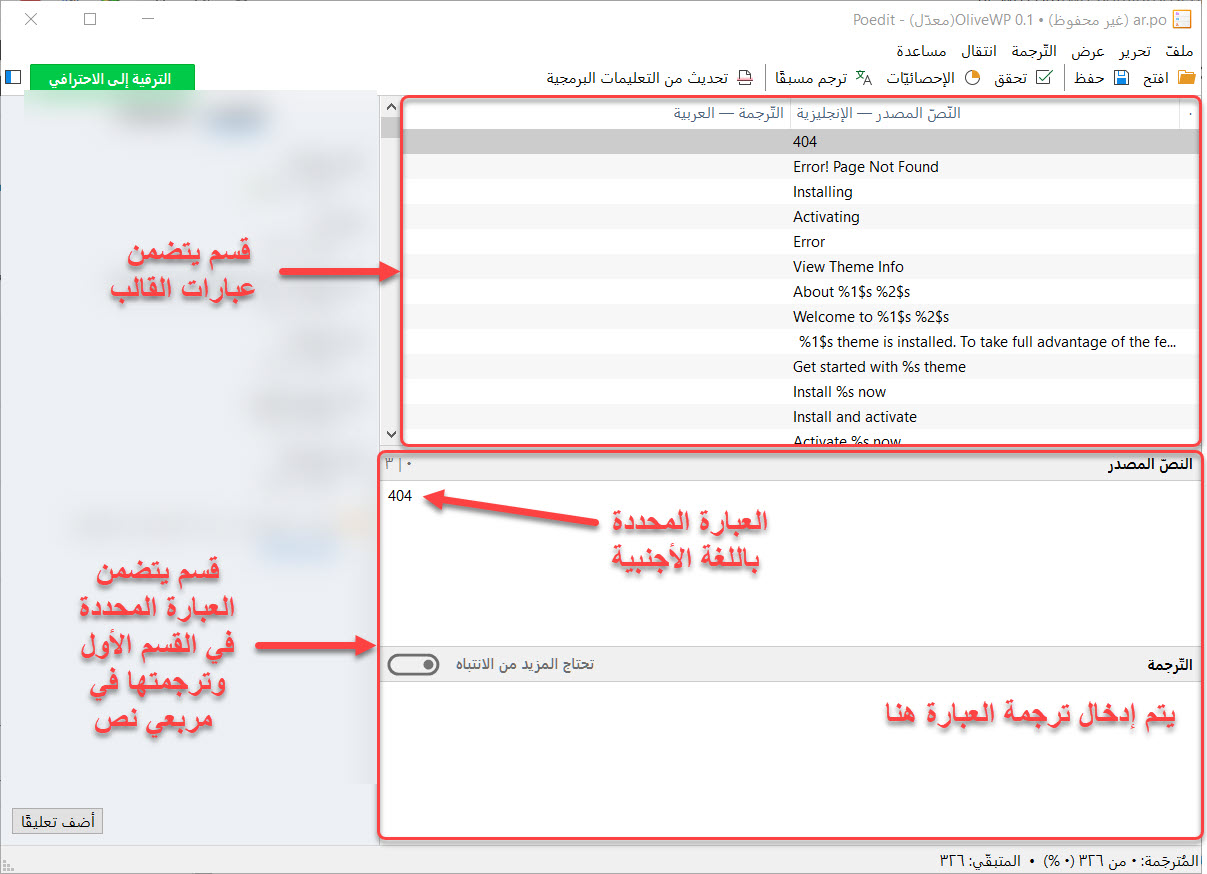Open the التّرجمة menu
The height and width of the screenshot is (874, 1207).
(x=1036, y=51)
